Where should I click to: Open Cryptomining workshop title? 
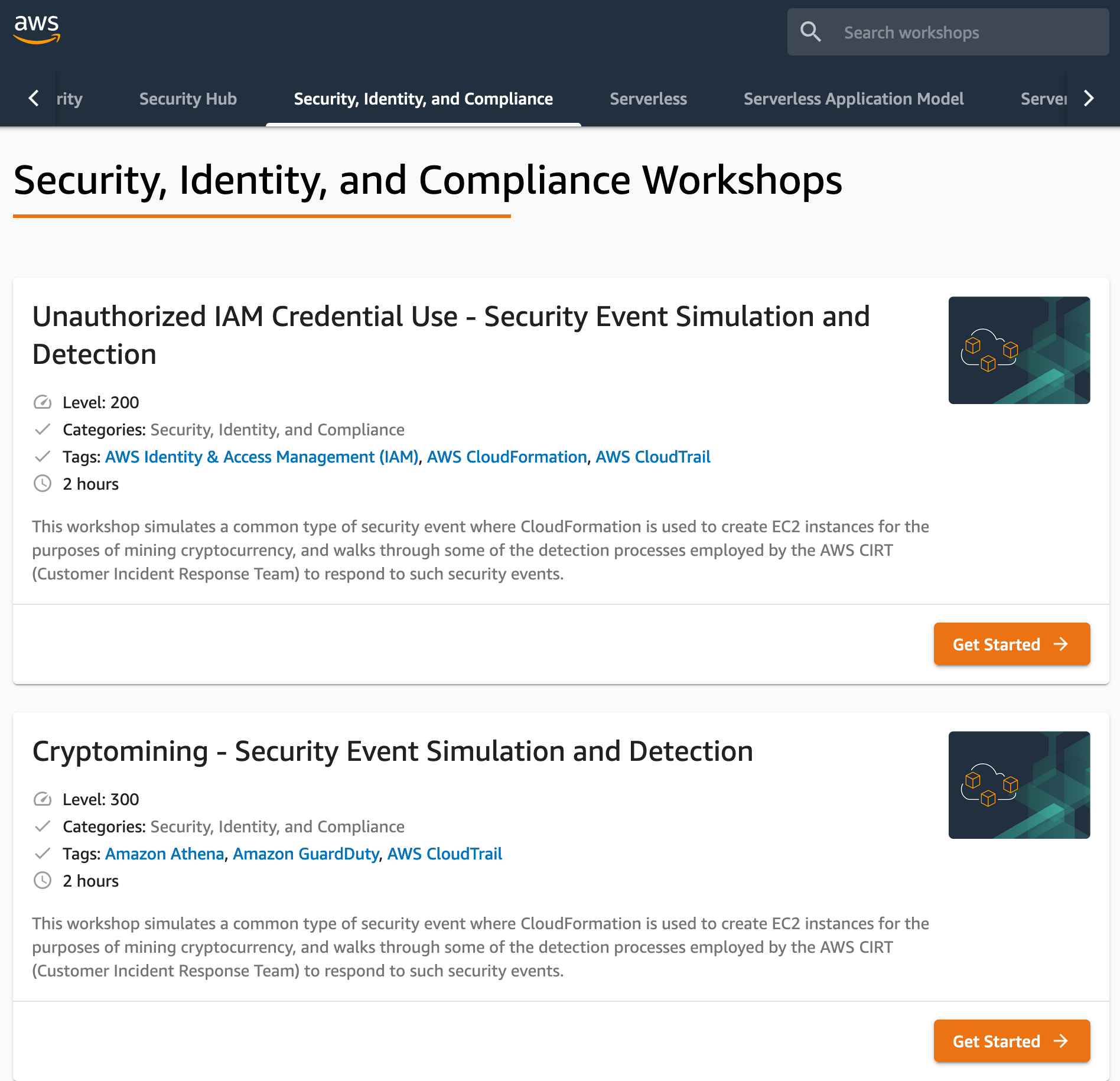(x=393, y=751)
